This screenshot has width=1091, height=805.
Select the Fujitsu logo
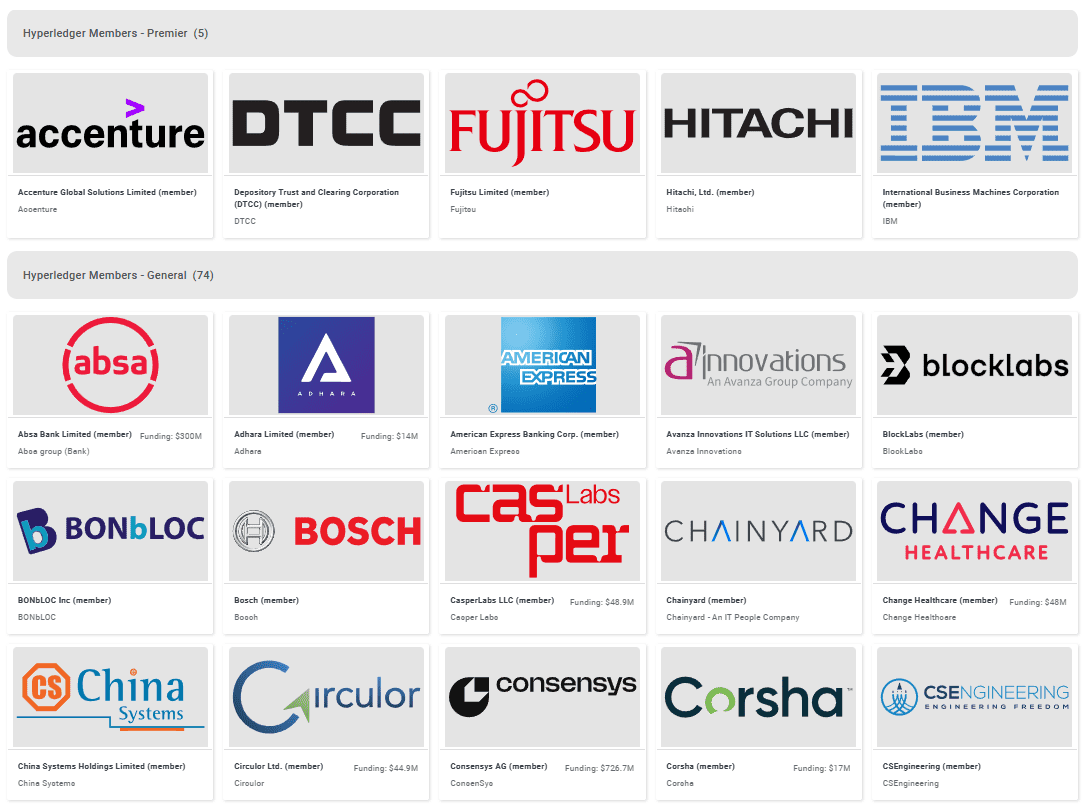tap(542, 123)
